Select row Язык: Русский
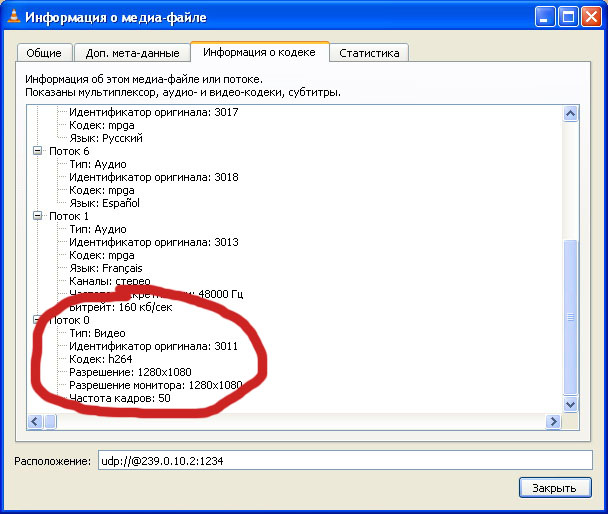This screenshot has width=608, height=514. pos(106,138)
